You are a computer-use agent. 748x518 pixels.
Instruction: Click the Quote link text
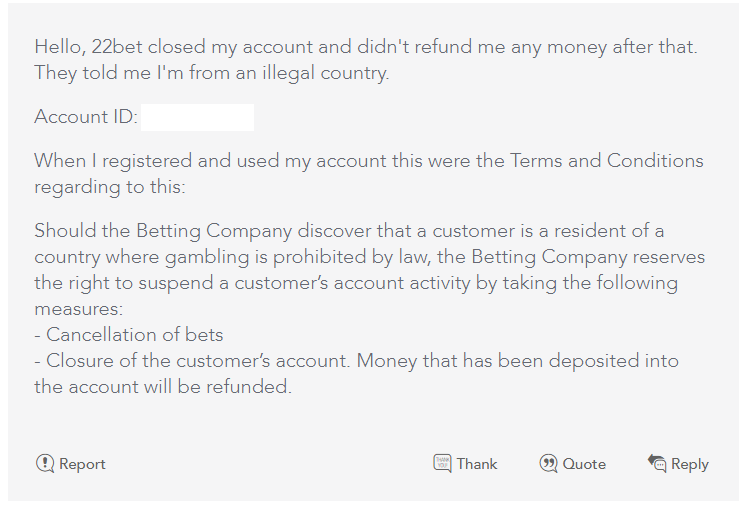584,464
